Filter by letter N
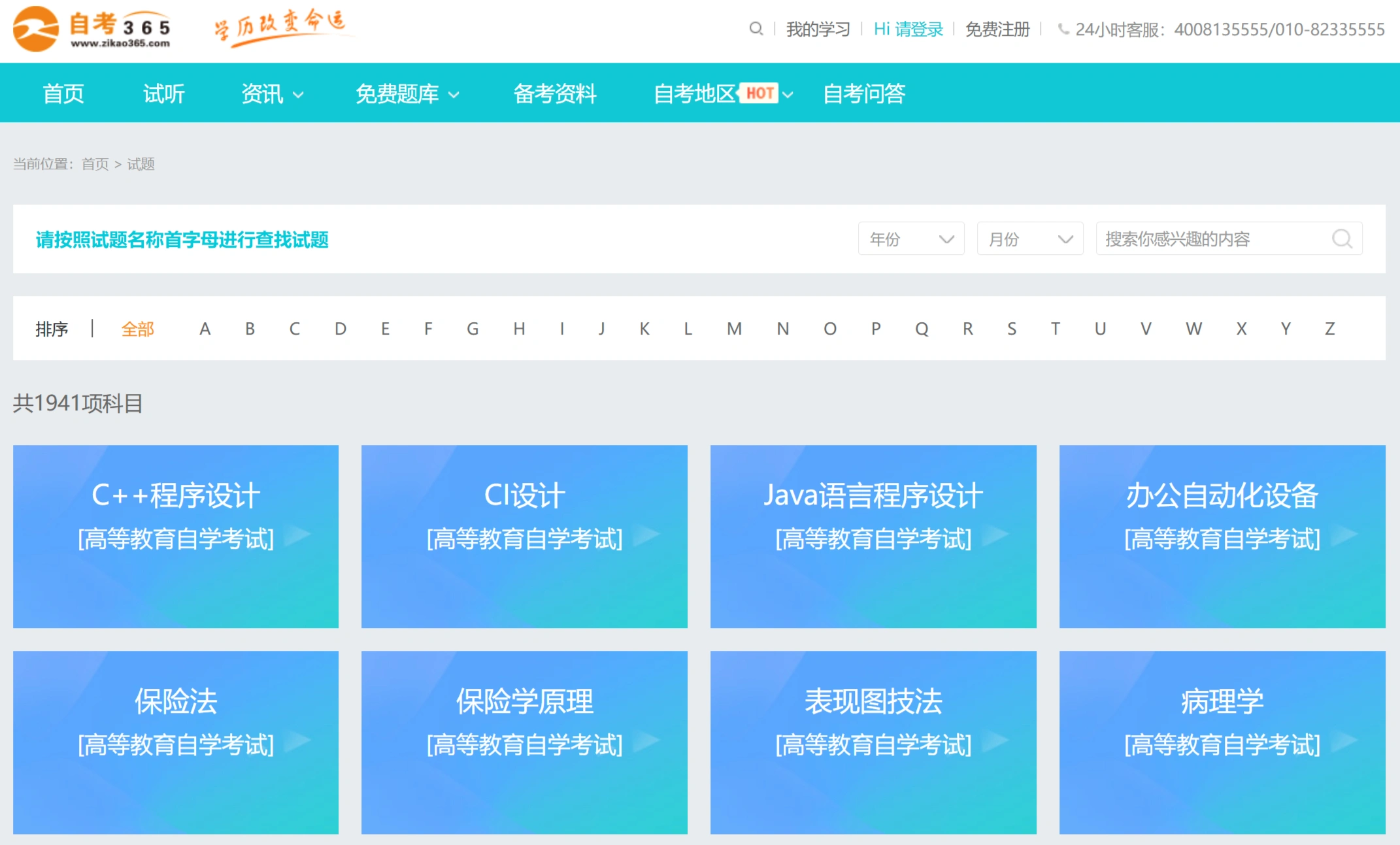 click(783, 329)
